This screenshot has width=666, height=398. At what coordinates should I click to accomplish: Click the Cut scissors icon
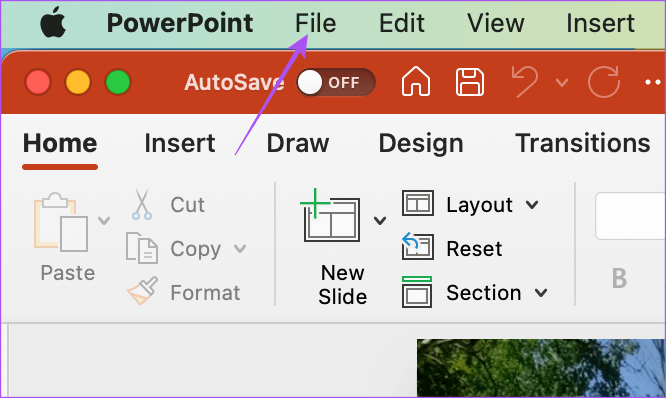click(142, 204)
